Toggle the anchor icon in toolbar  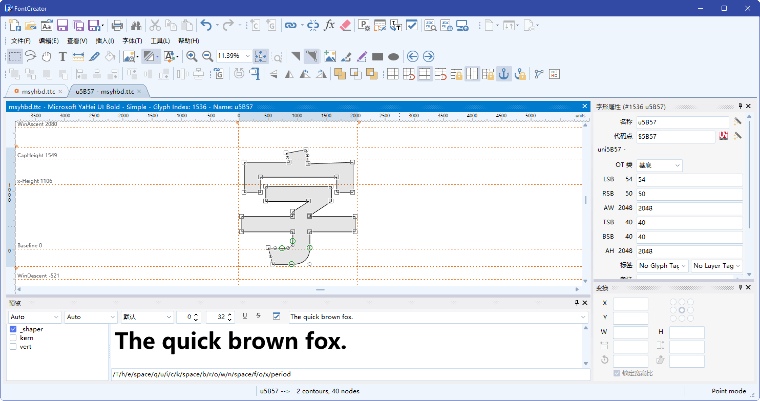[x=505, y=72]
